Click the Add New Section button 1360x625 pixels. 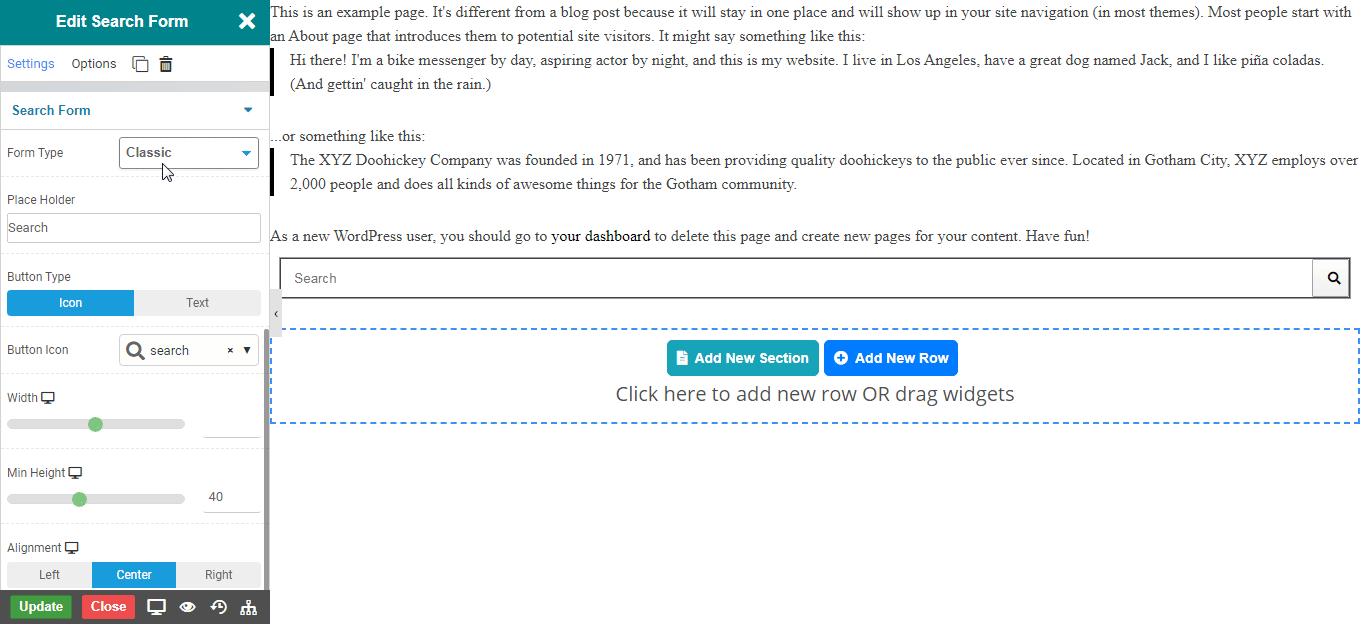pyautogui.click(x=743, y=358)
